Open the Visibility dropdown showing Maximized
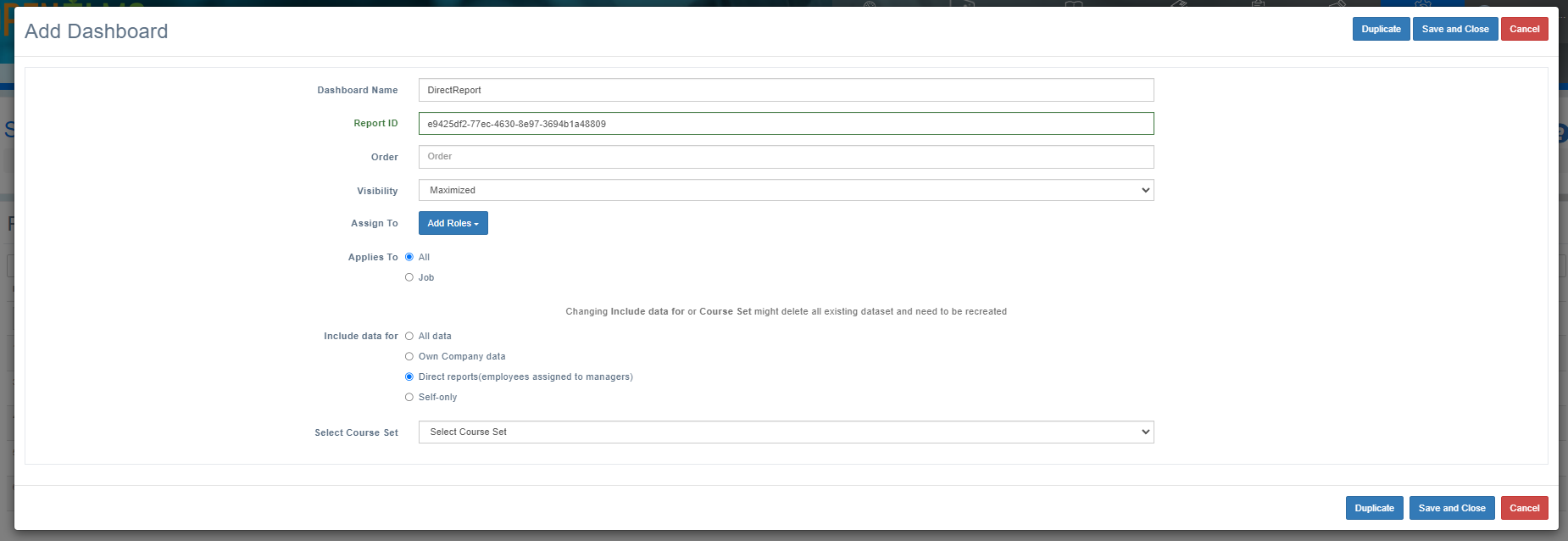 click(786, 190)
